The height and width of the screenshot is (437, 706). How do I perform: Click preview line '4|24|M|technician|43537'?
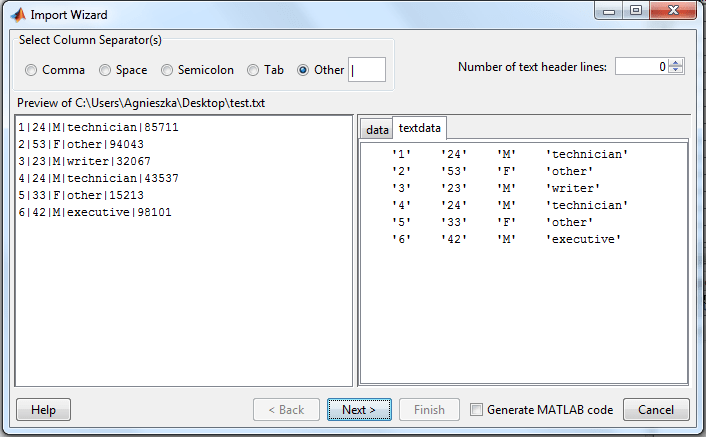pos(98,178)
